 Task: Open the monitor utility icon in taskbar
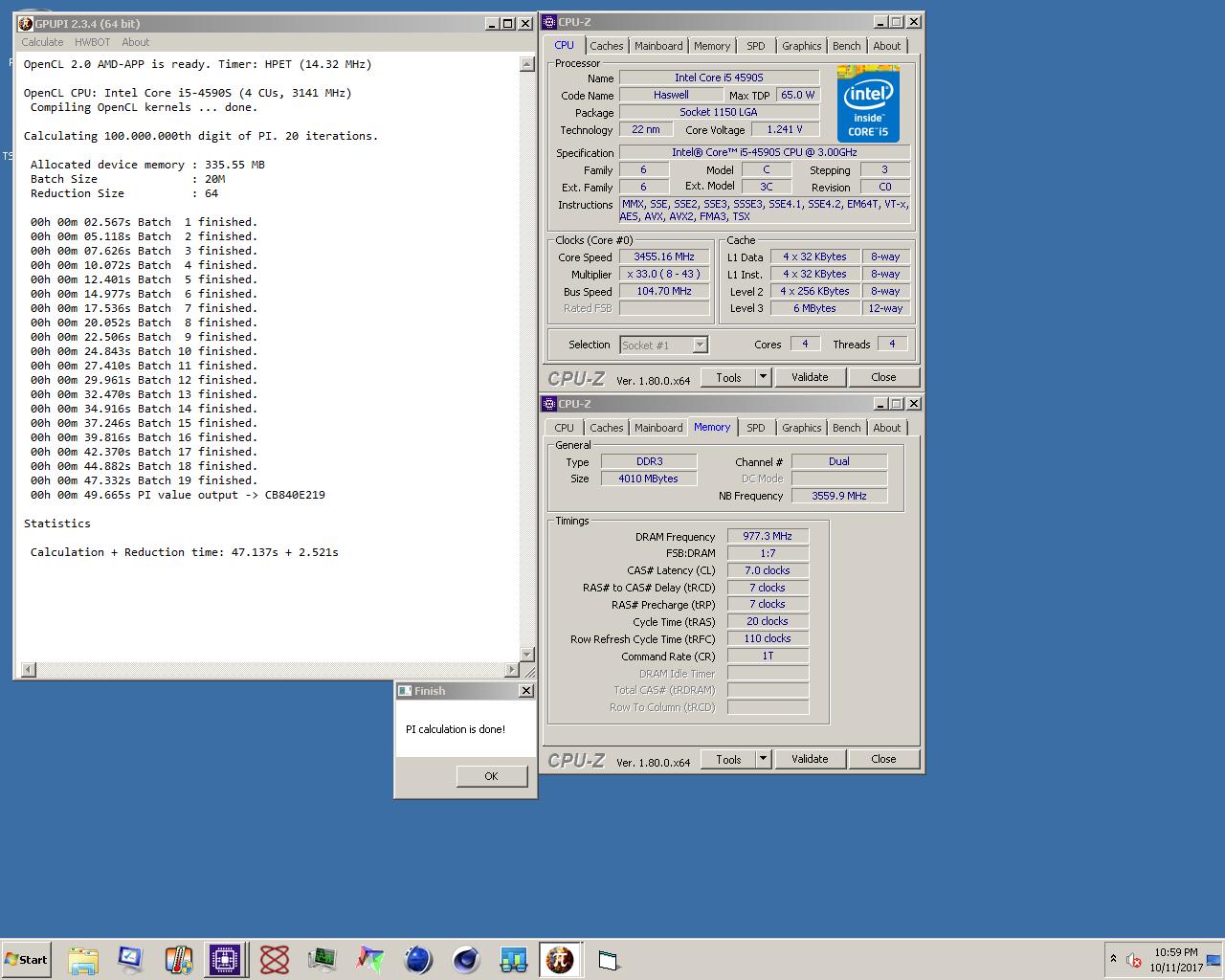point(130,959)
